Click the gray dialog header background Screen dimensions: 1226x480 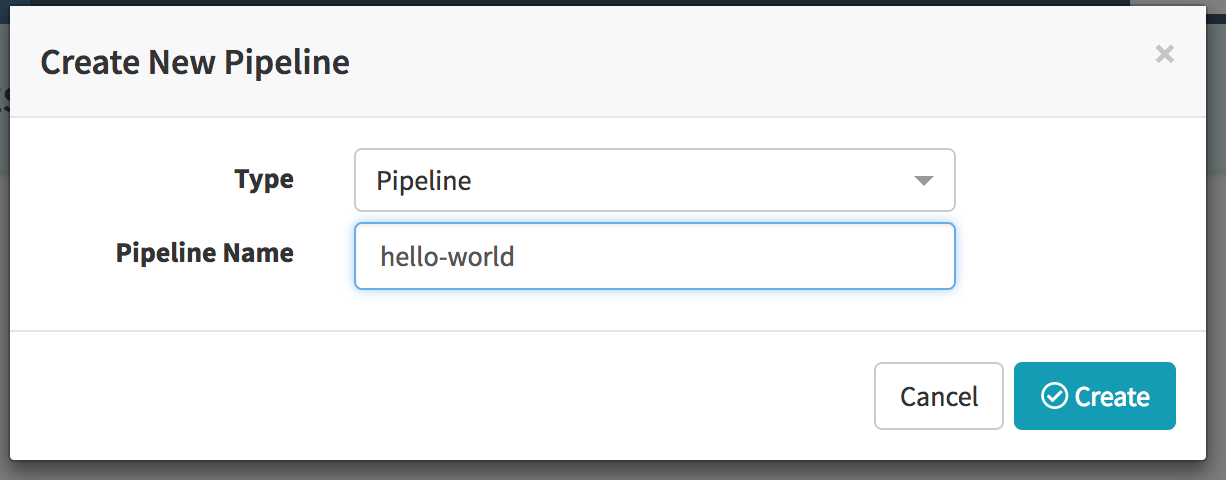(x=700, y=62)
